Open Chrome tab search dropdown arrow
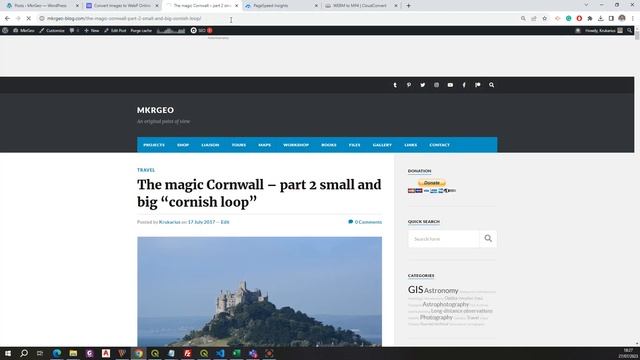 (586, 5)
